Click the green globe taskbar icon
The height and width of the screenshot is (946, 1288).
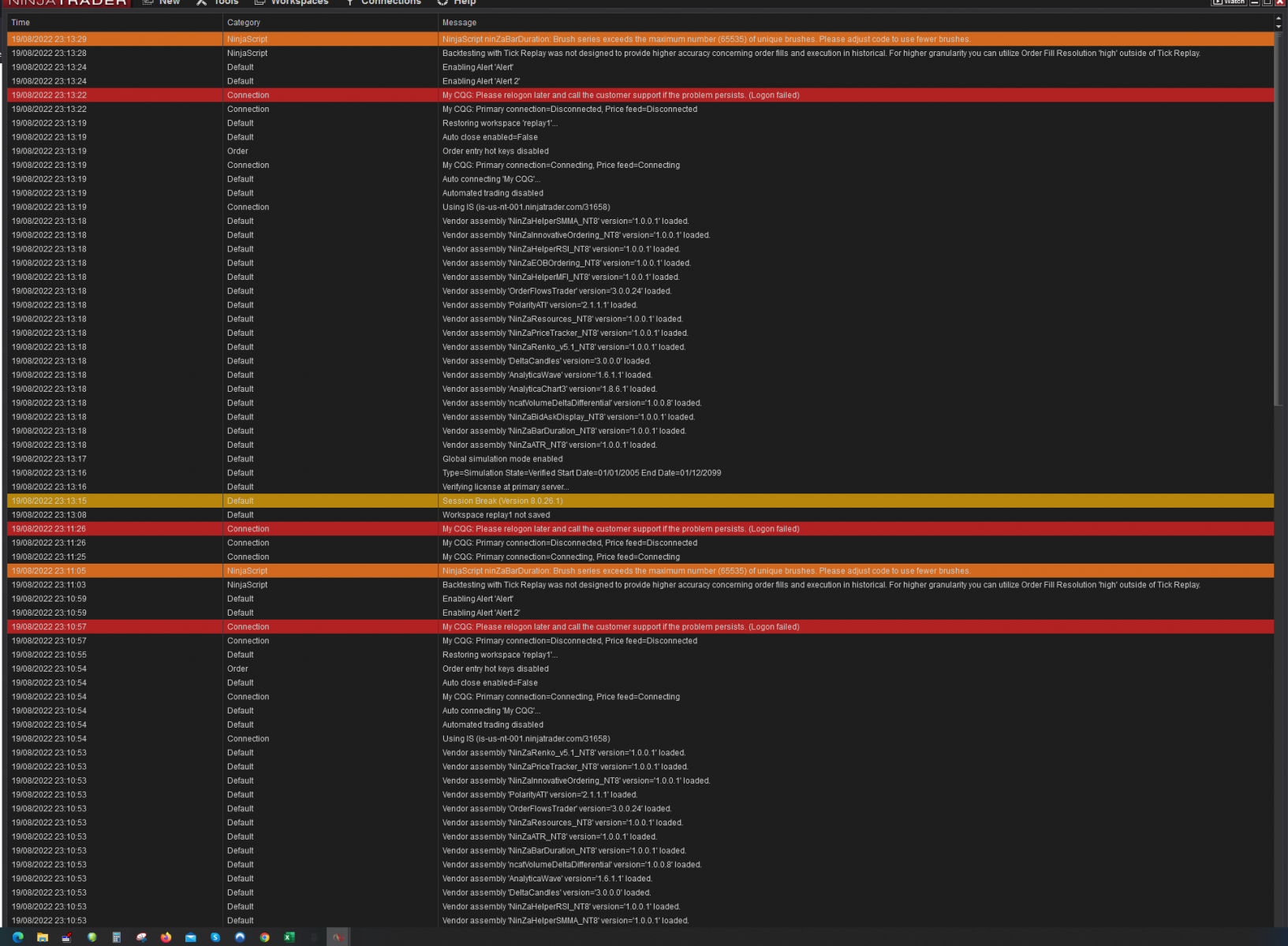[x=92, y=937]
